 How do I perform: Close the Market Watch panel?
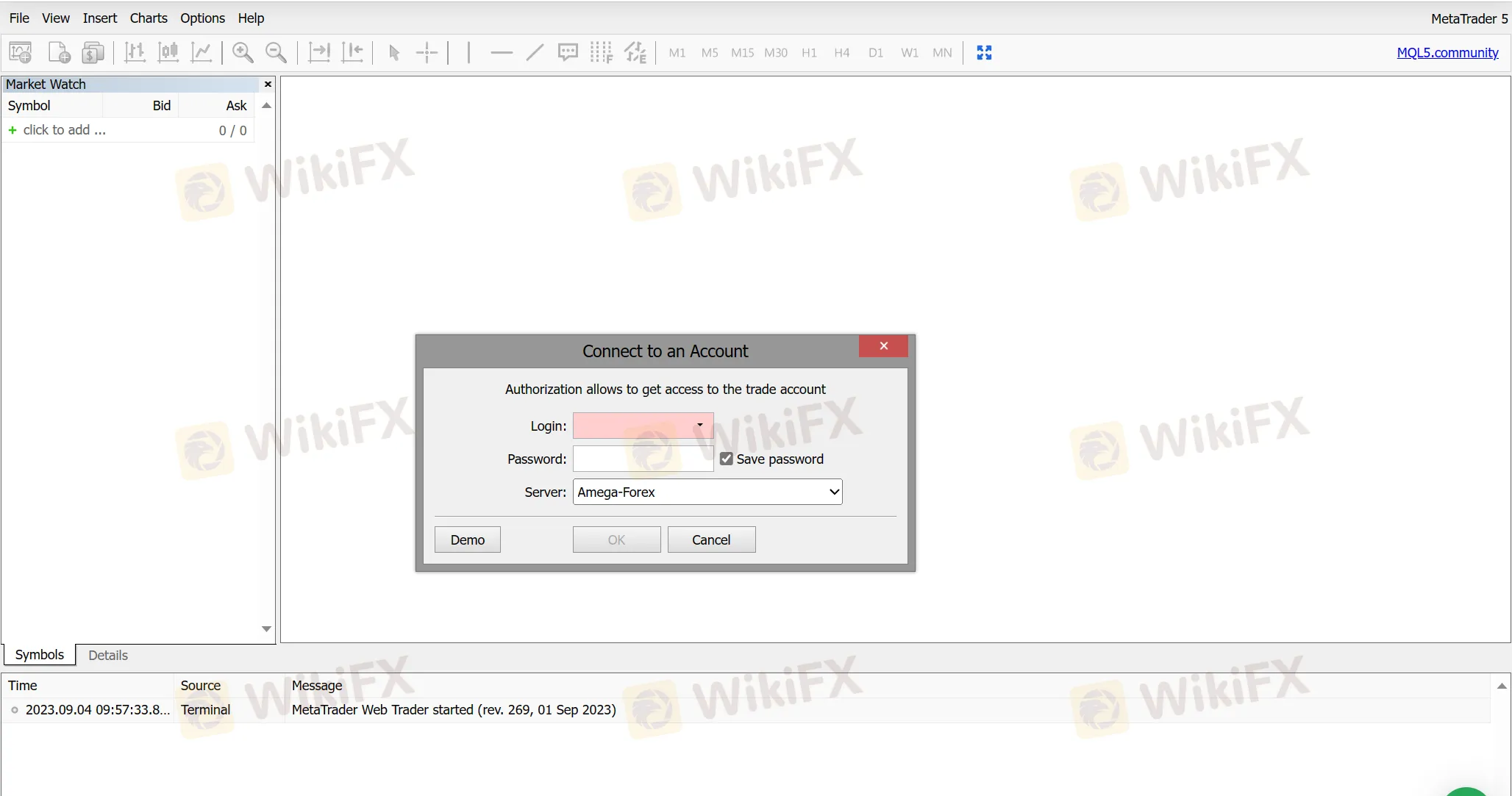268,85
